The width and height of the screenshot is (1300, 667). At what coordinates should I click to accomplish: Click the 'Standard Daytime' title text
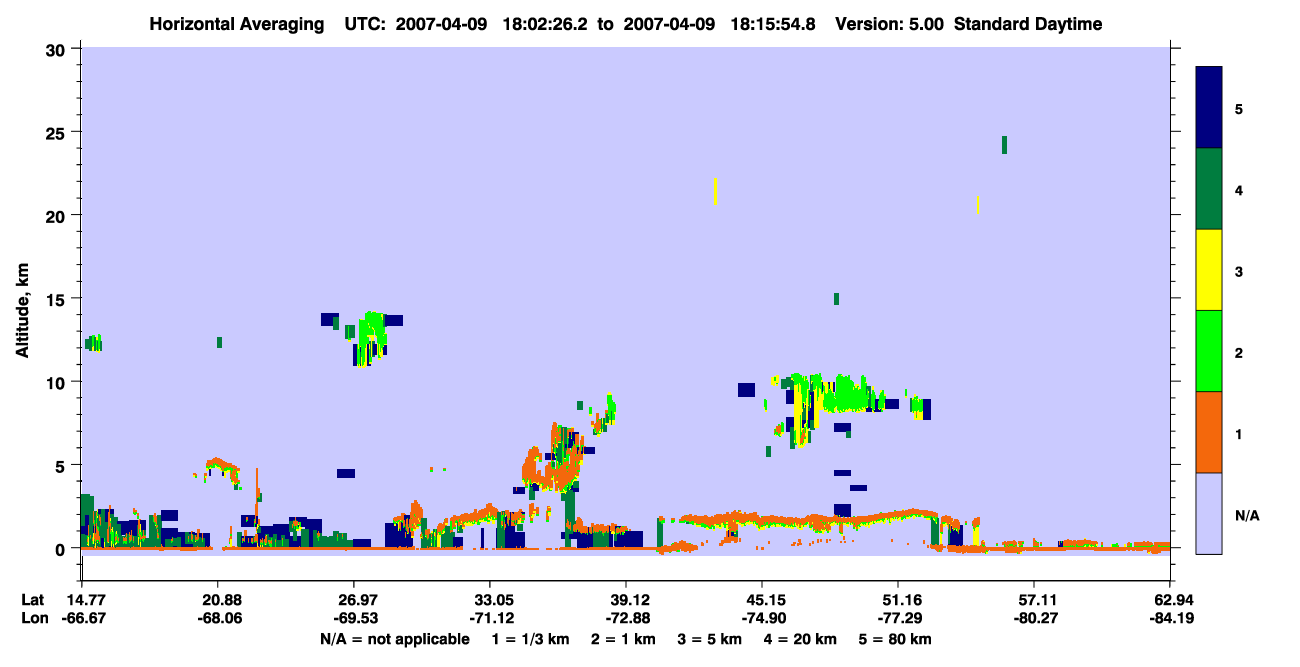(x=1028, y=24)
